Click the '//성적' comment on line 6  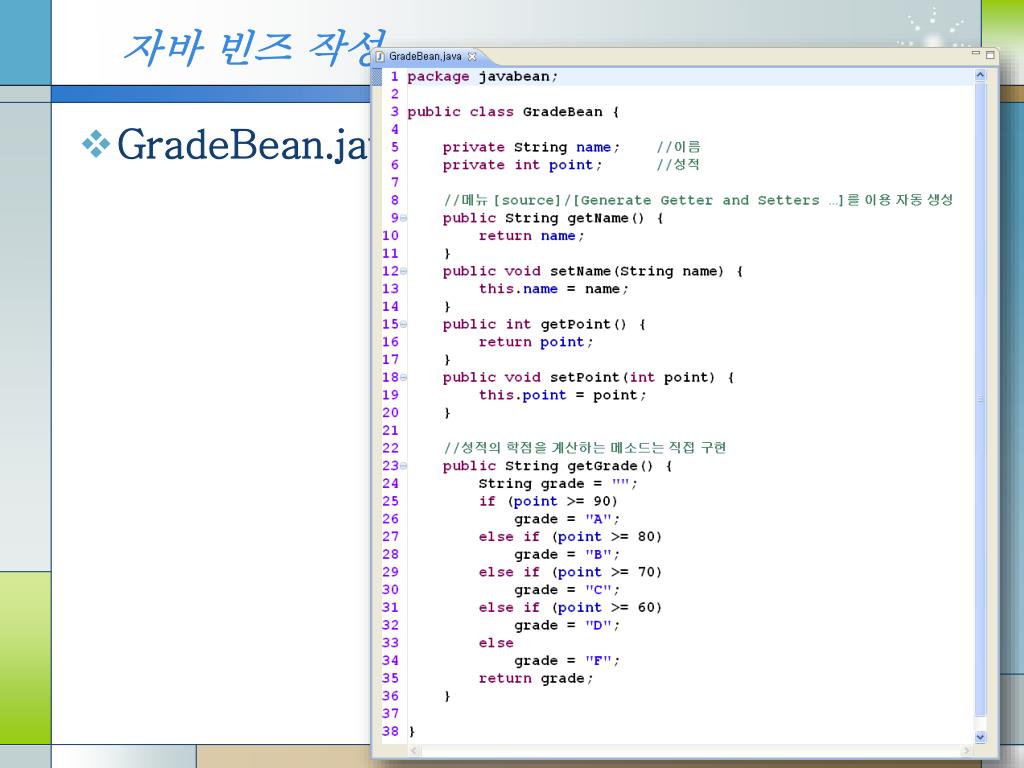pos(679,165)
